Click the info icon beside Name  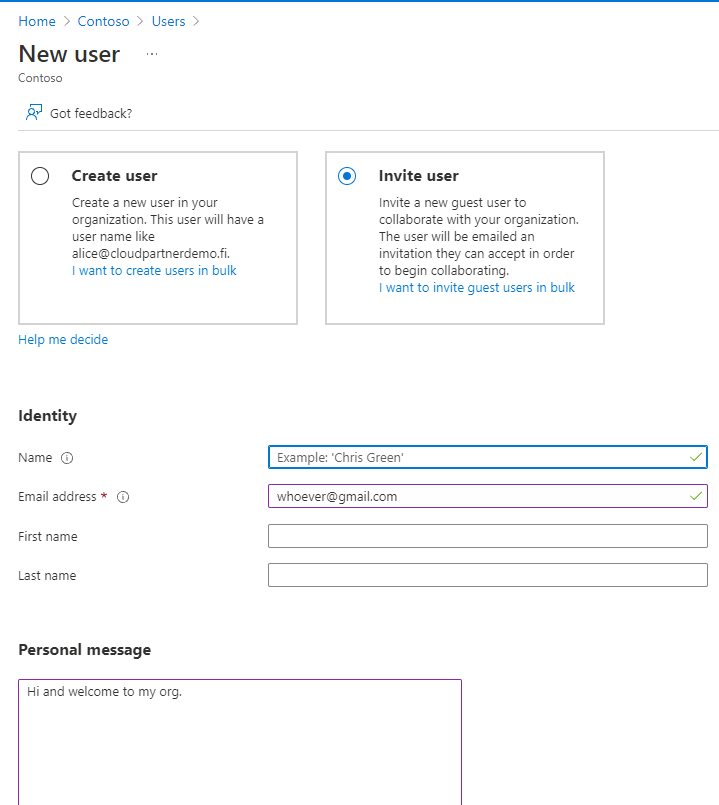click(68, 458)
